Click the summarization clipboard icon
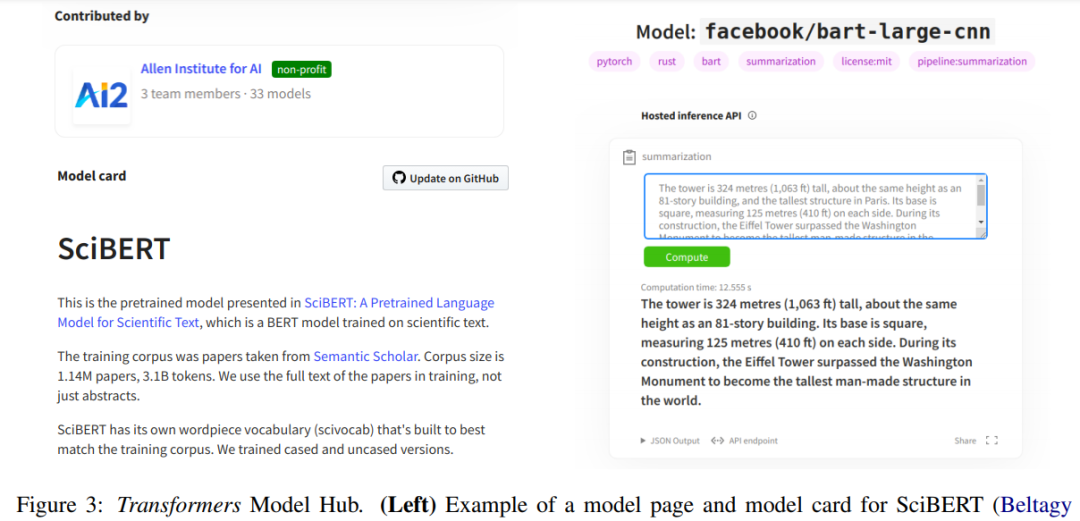Screen dimensions: 1080x521 (629, 157)
